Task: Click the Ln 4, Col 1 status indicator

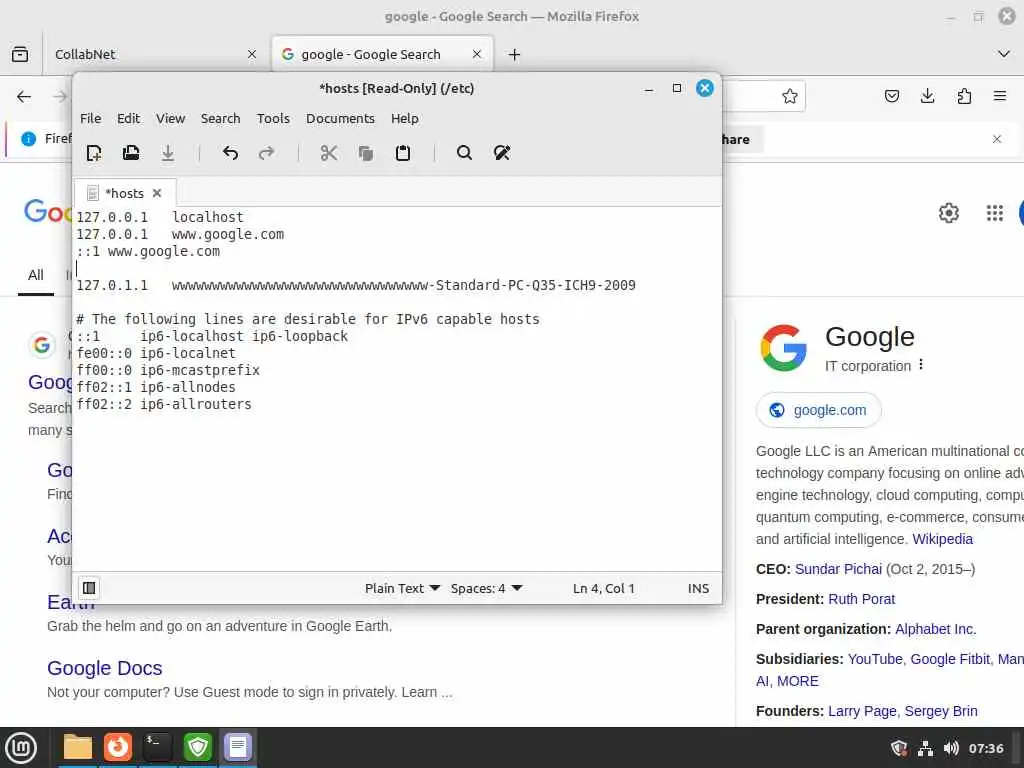Action: click(x=603, y=588)
